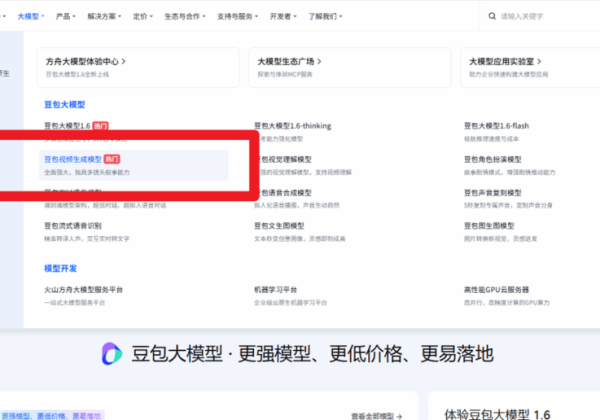
Task: Click the 精准转译人声，交互实时转文字 description
Action: 87,239
